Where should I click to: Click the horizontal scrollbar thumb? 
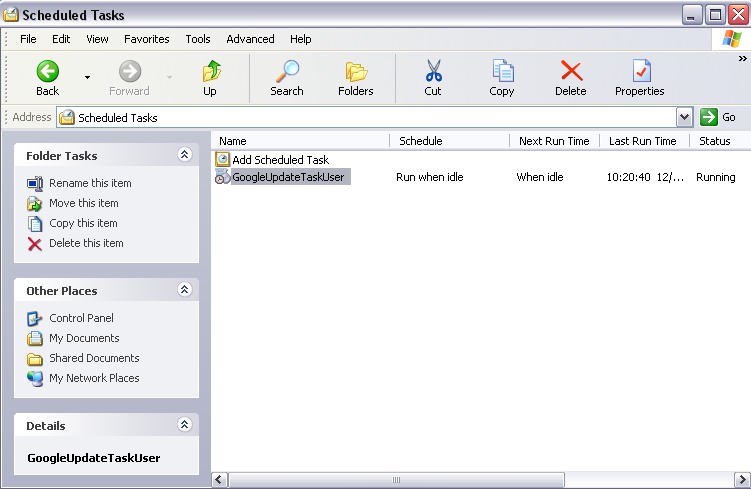pos(397,479)
